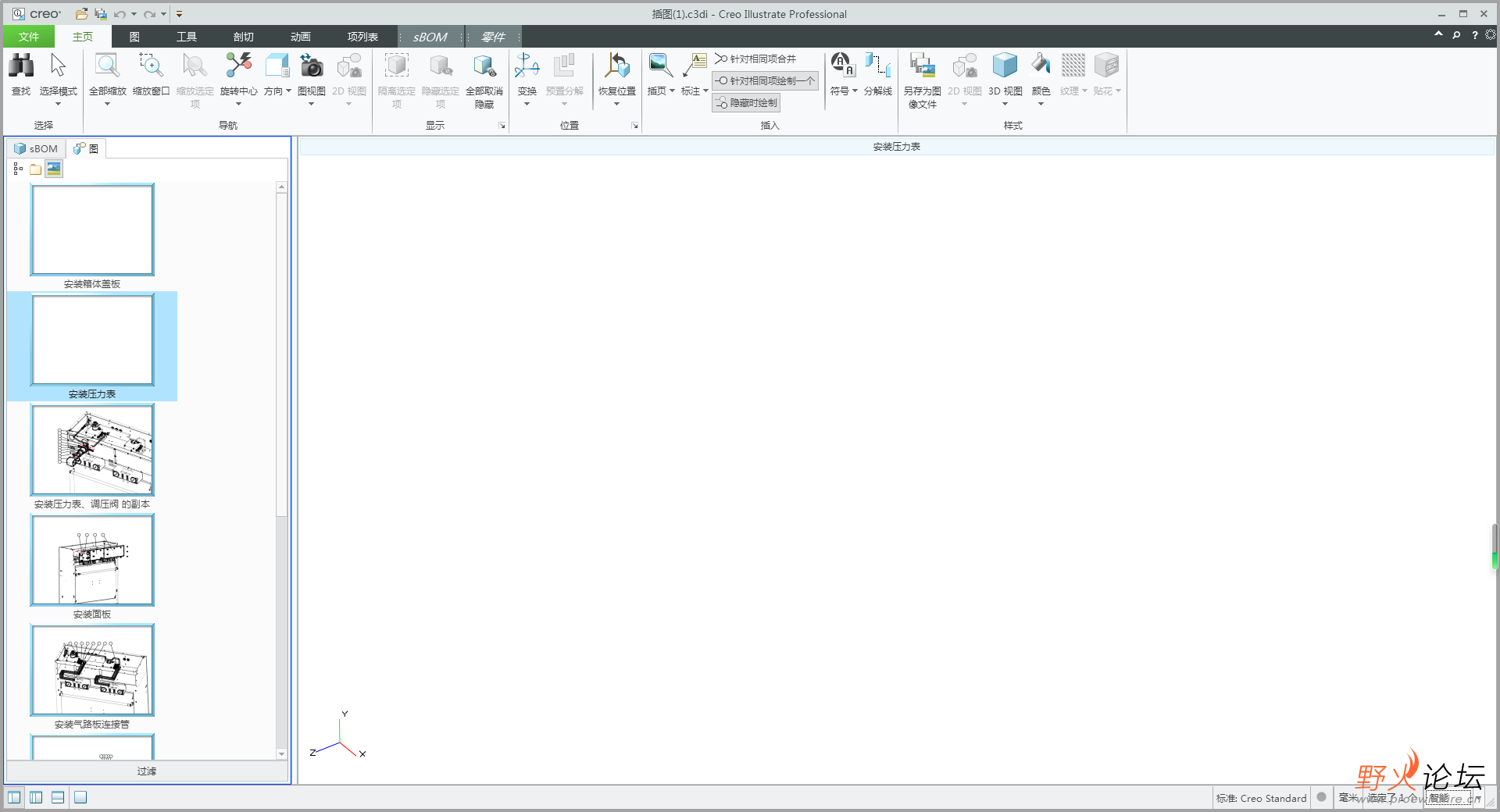Open the undo history dropdown arrow
The image size is (1500, 812).
pos(134,14)
